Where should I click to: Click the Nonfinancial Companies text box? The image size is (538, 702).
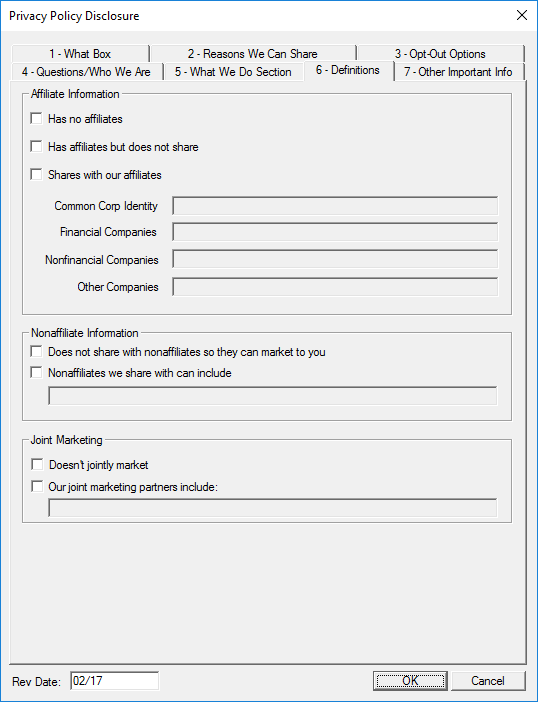335,260
